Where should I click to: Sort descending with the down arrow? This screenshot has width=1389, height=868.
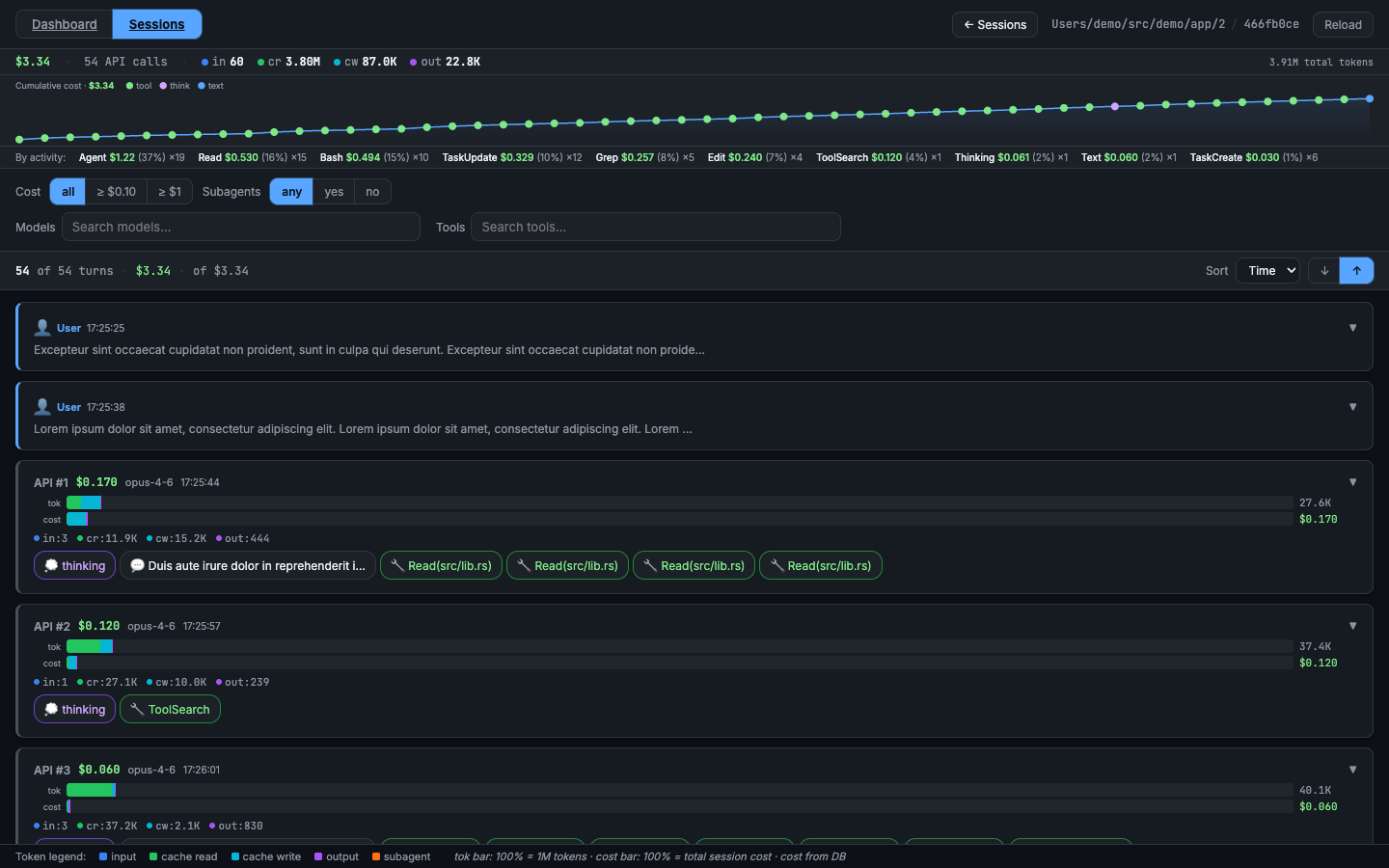pyautogui.click(x=1324, y=271)
